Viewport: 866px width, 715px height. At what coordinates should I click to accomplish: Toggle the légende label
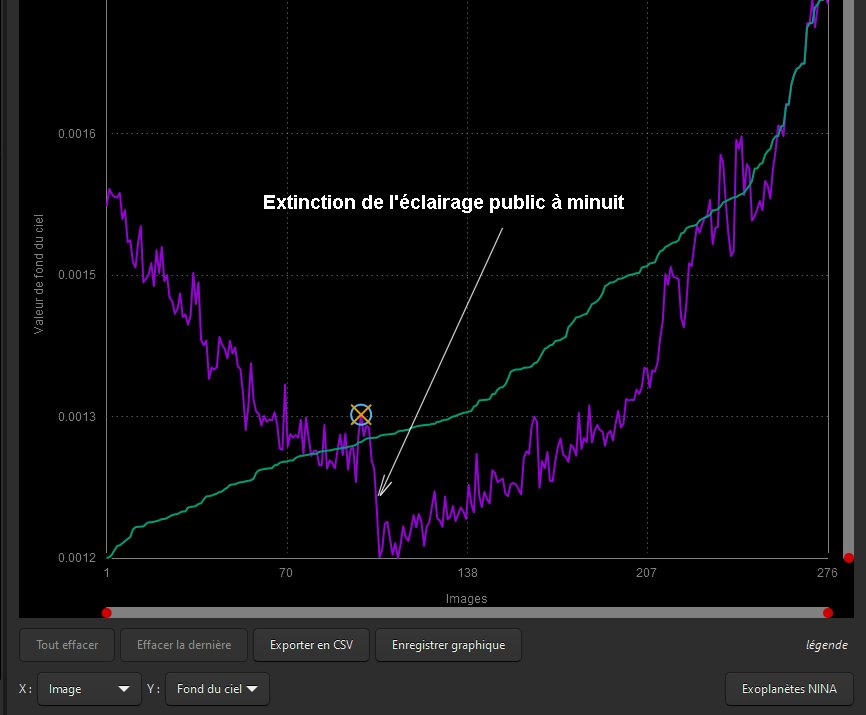827,645
